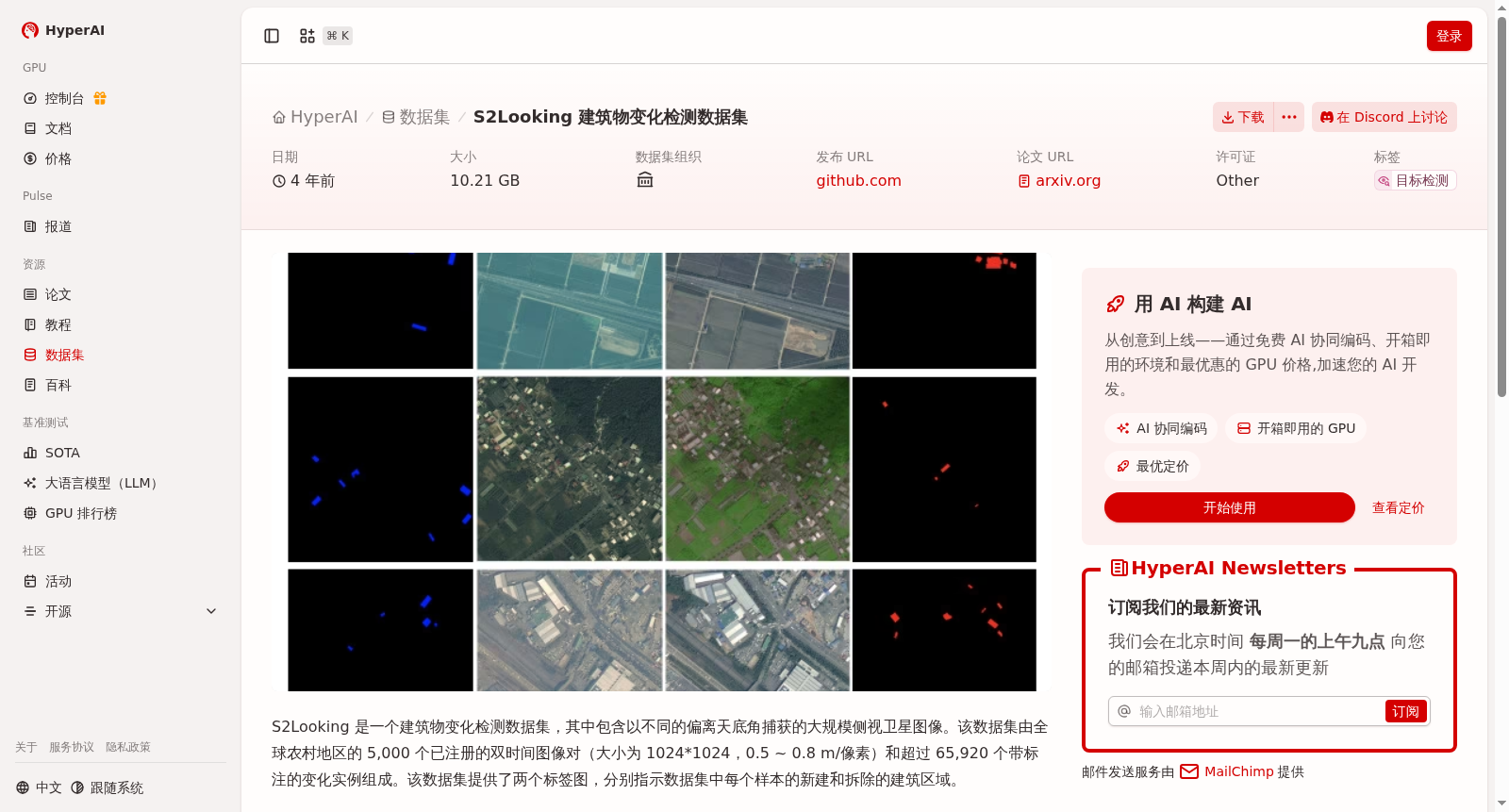Open the 跟随系统 theme selector
Viewport: 1509px width, 812px height.
click(x=107, y=787)
